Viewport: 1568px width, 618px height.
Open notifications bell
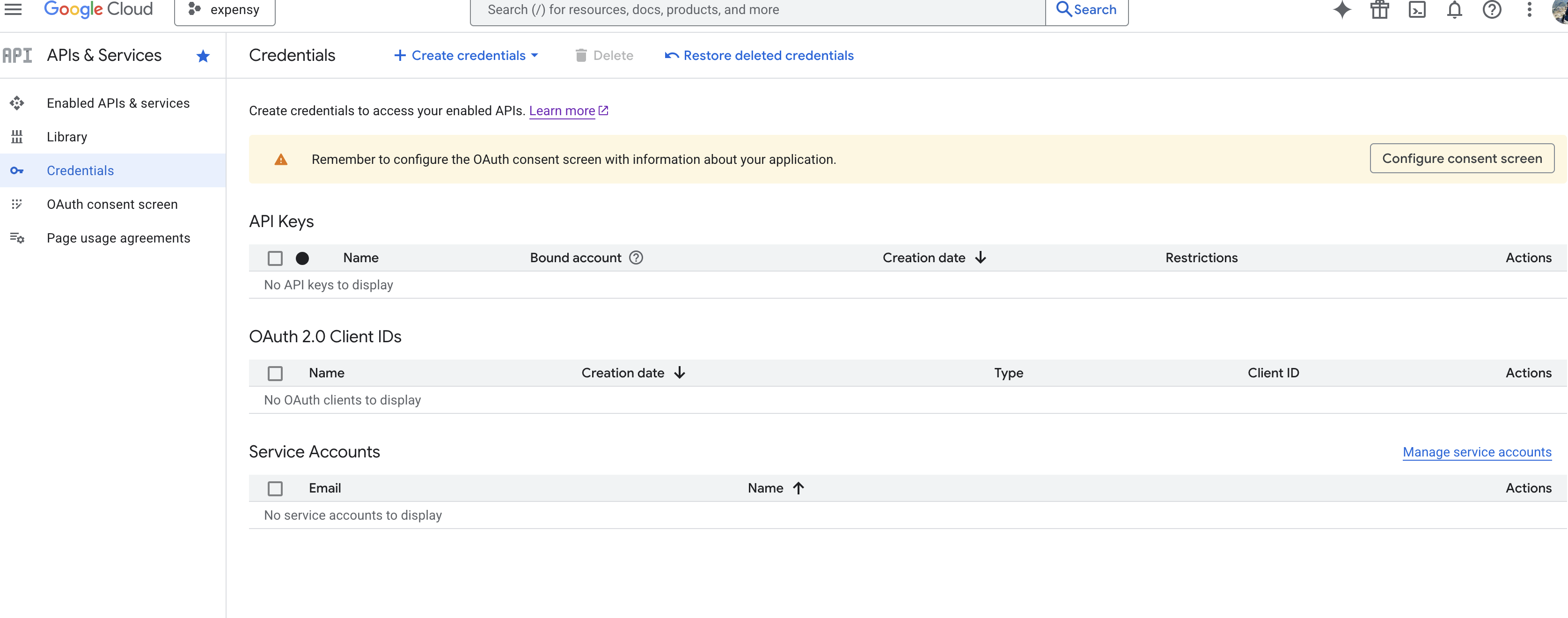(1454, 9)
